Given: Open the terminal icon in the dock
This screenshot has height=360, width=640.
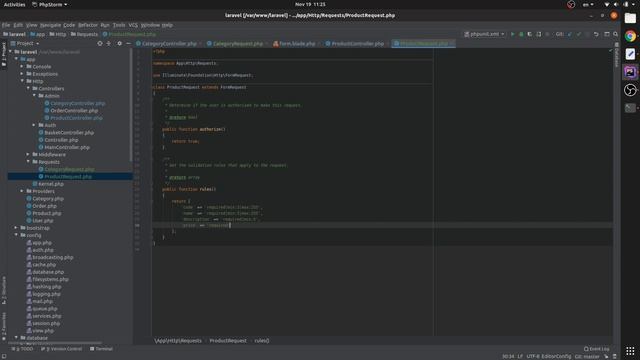Looking at the screenshot, I should pyautogui.click(x=630, y=108).
